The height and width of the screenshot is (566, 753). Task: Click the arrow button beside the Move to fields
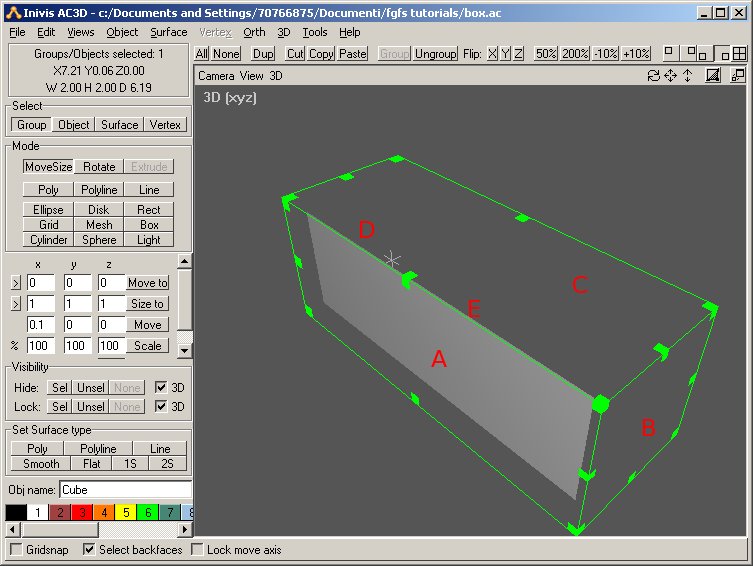pyautogui.click(x=16, y=283)
